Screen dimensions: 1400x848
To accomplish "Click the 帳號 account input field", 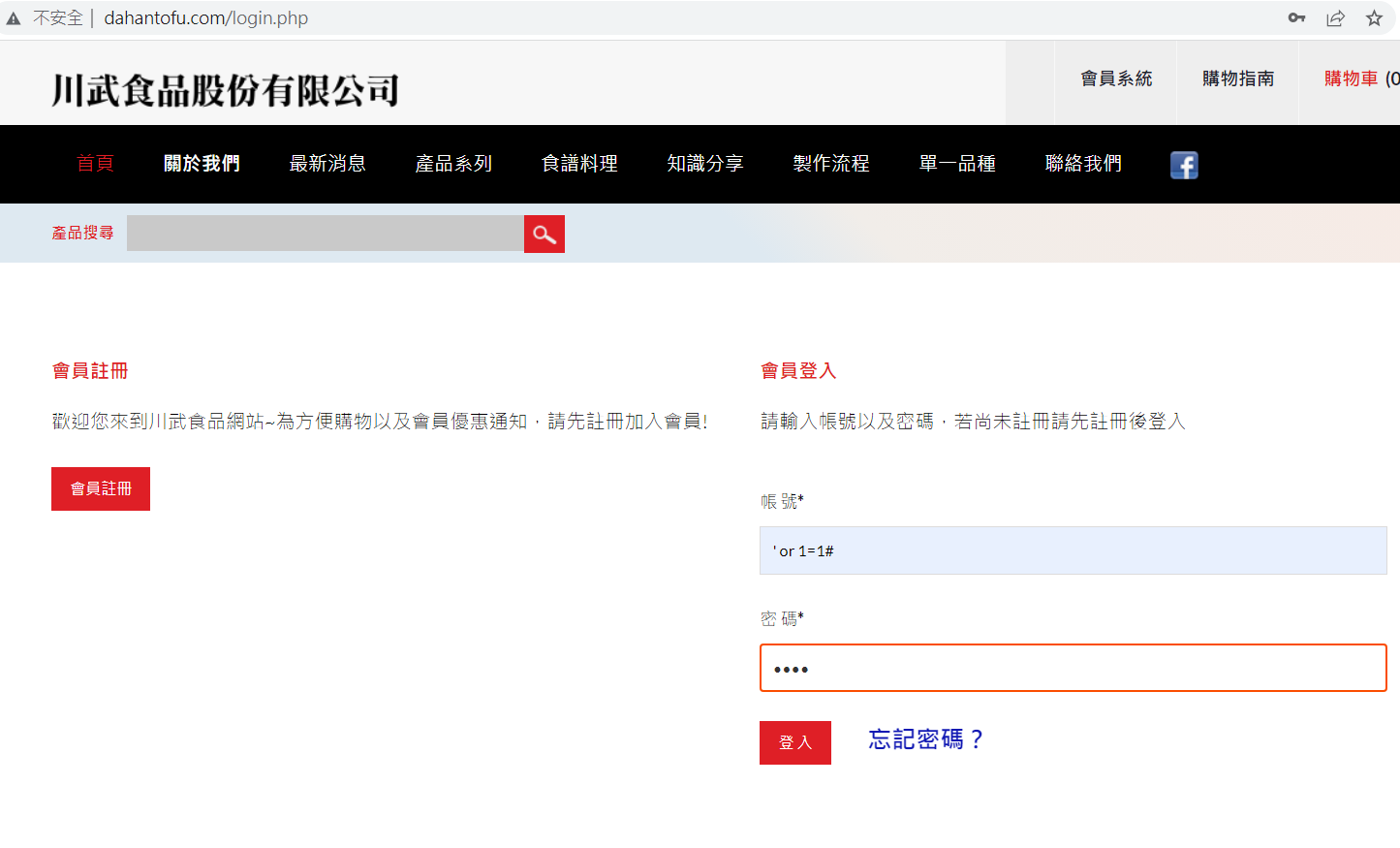I will point(1073,550).
